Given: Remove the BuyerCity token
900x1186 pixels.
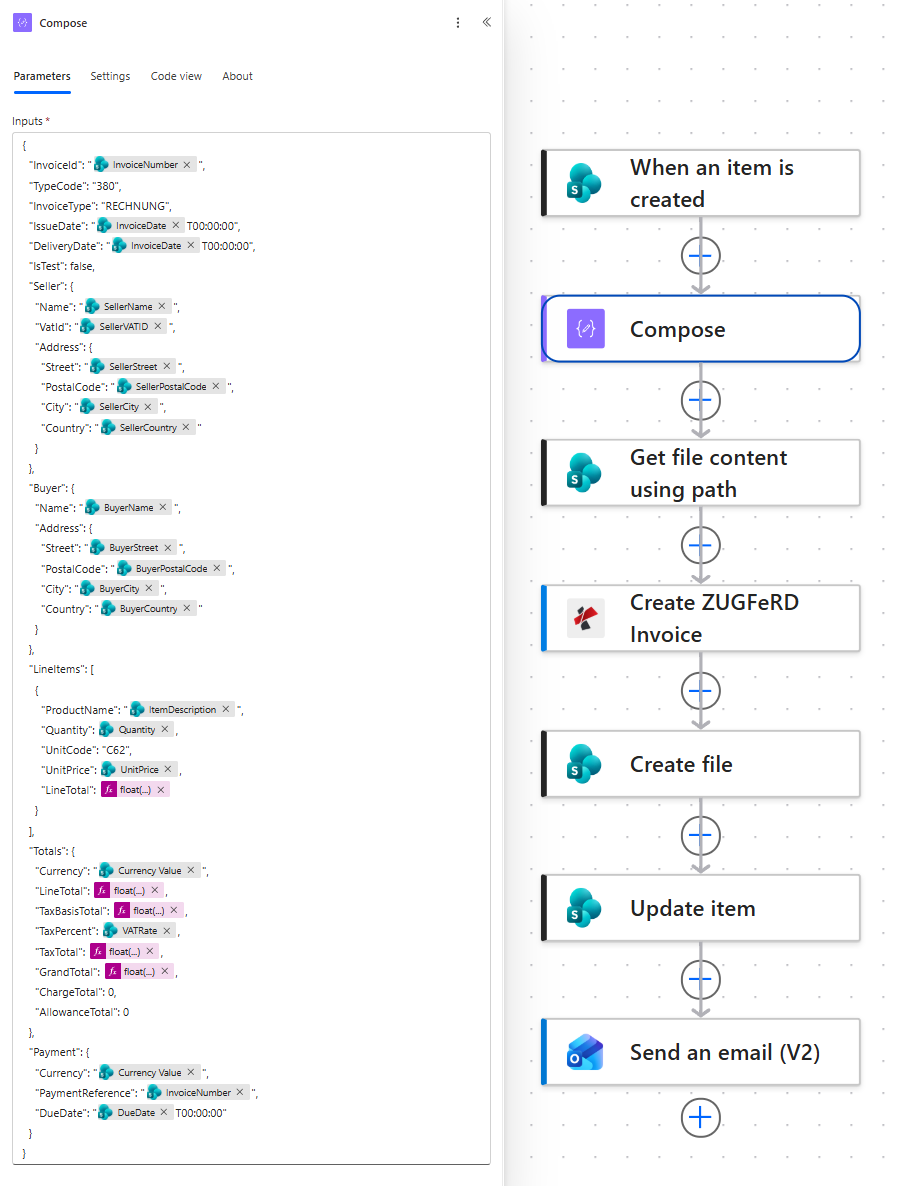Looking at the screenshot, I should (x=149, y=588).
